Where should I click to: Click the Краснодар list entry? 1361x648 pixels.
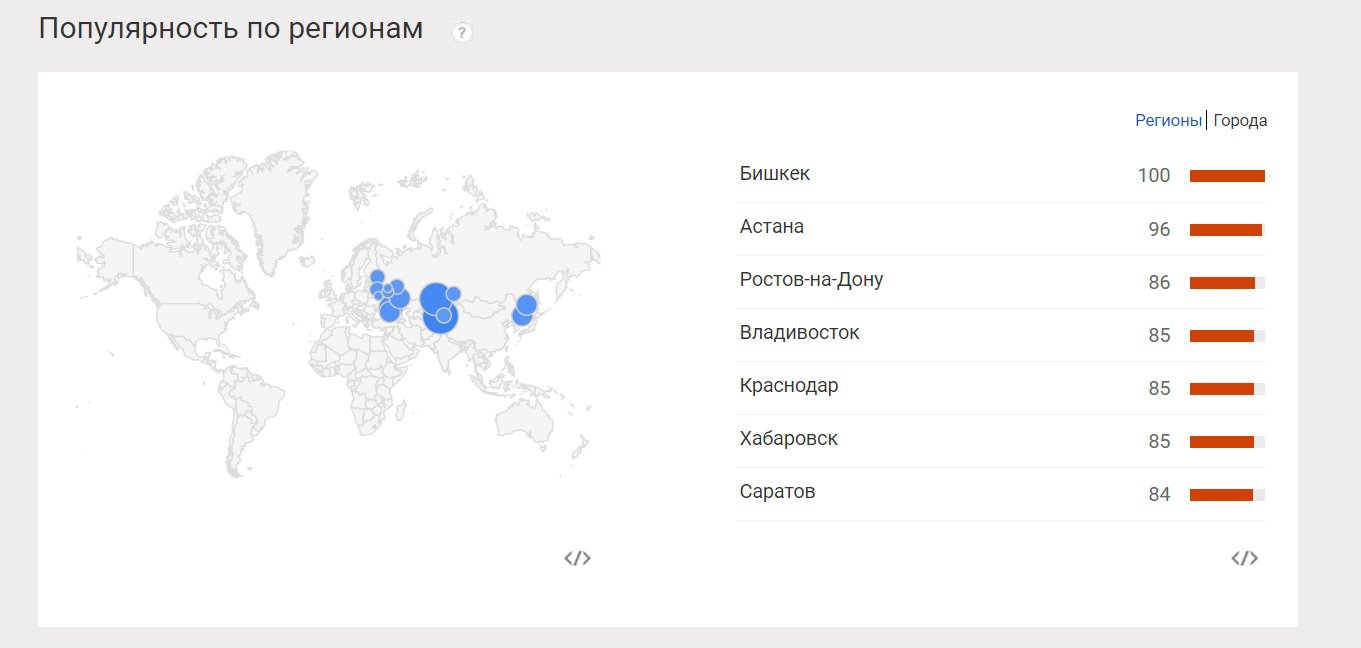click(x=789, y=386)
